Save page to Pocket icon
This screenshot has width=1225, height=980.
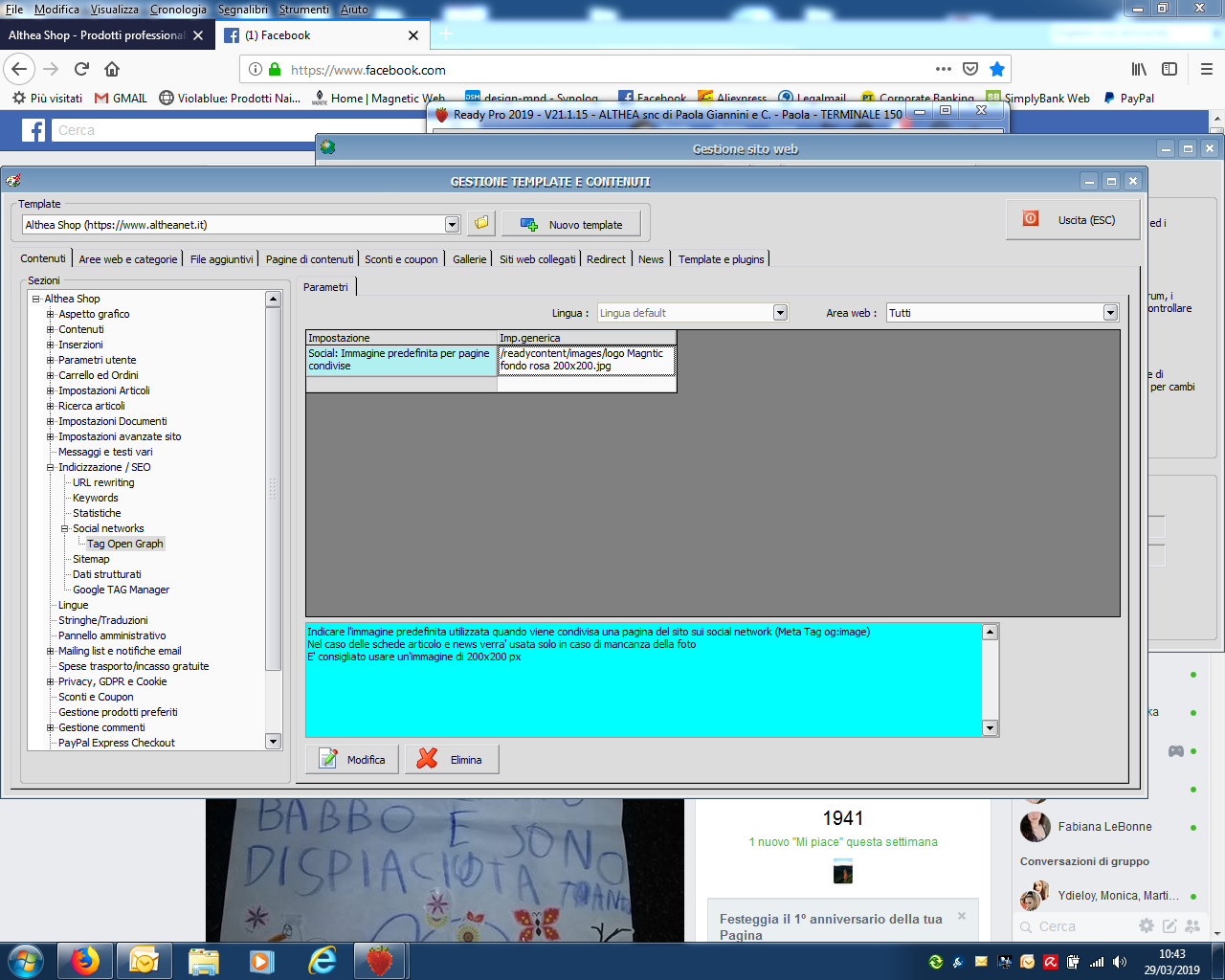[970, 69]
